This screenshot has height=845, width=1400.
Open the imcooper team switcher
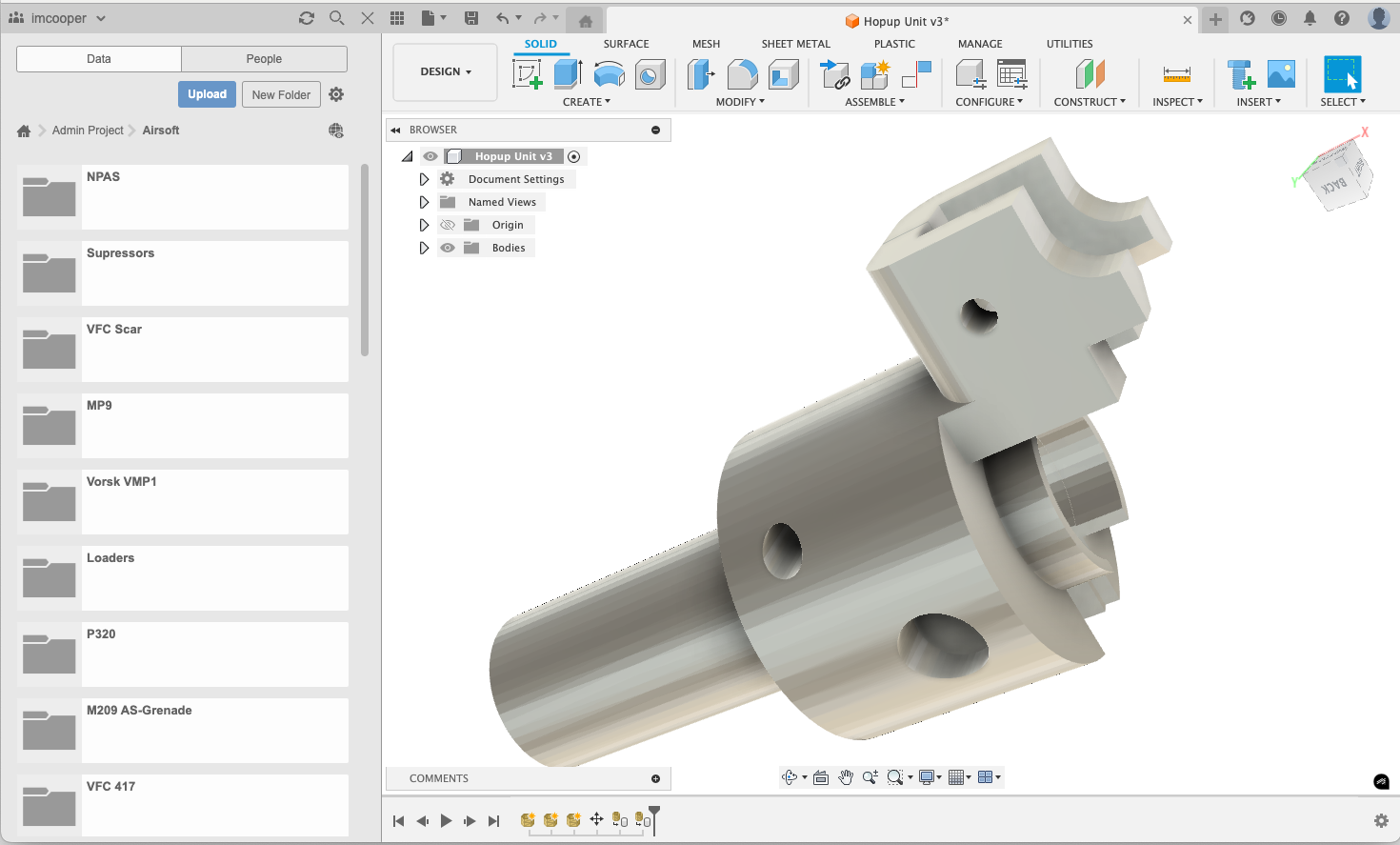[x=57, y=18]
